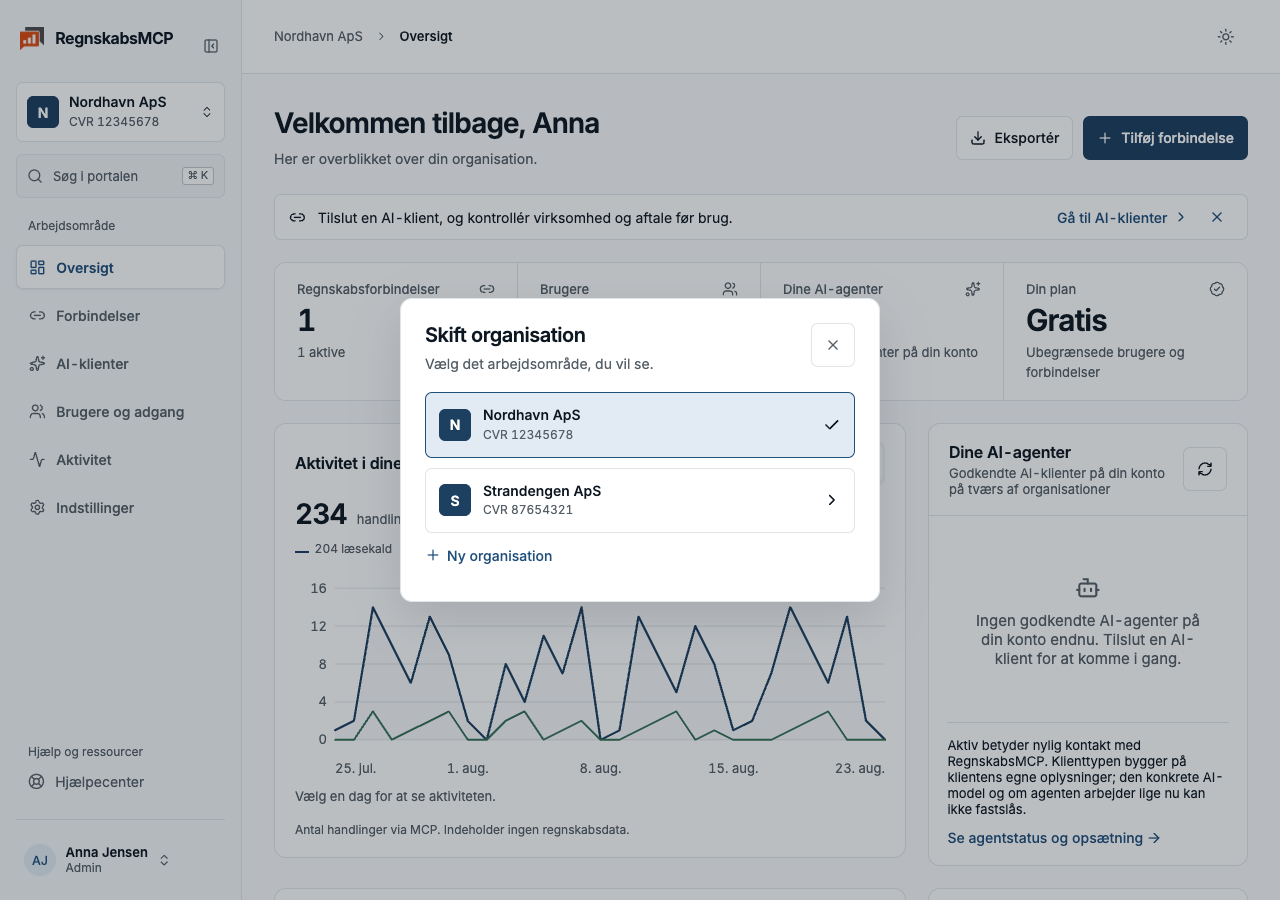Click the Gratis plan value
Screen dimensions: 1280x900
coord(1066,321)
